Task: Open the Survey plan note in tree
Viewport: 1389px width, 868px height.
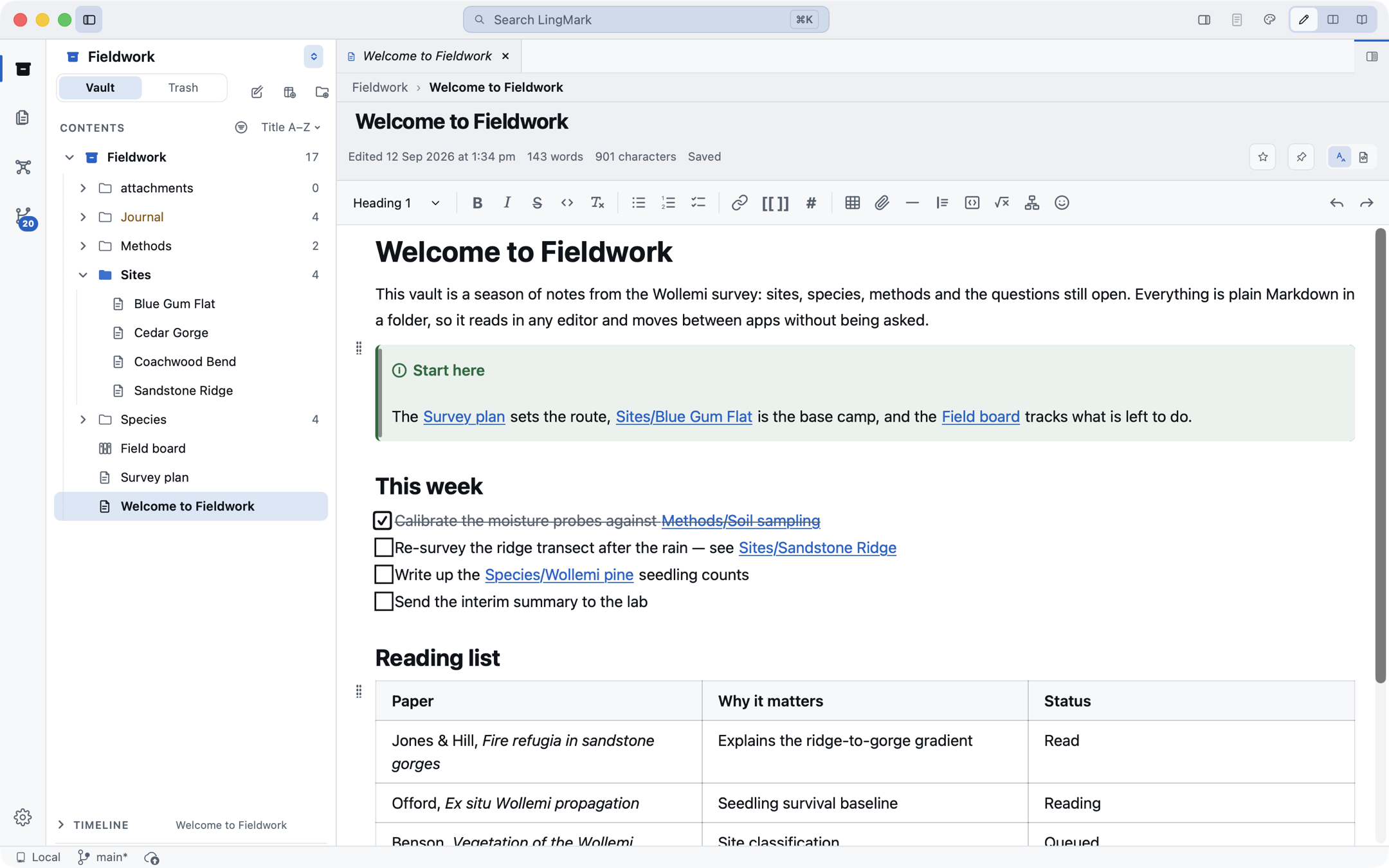Action: coord(154,477)
